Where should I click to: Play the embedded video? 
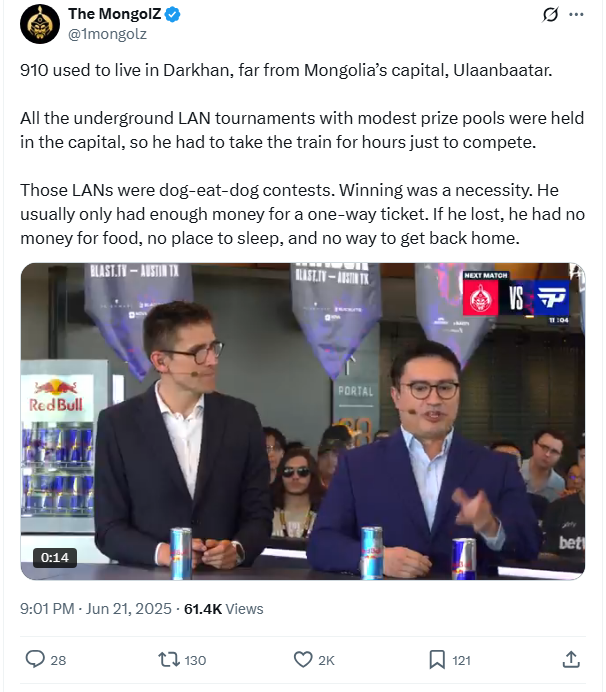[303, 421]
